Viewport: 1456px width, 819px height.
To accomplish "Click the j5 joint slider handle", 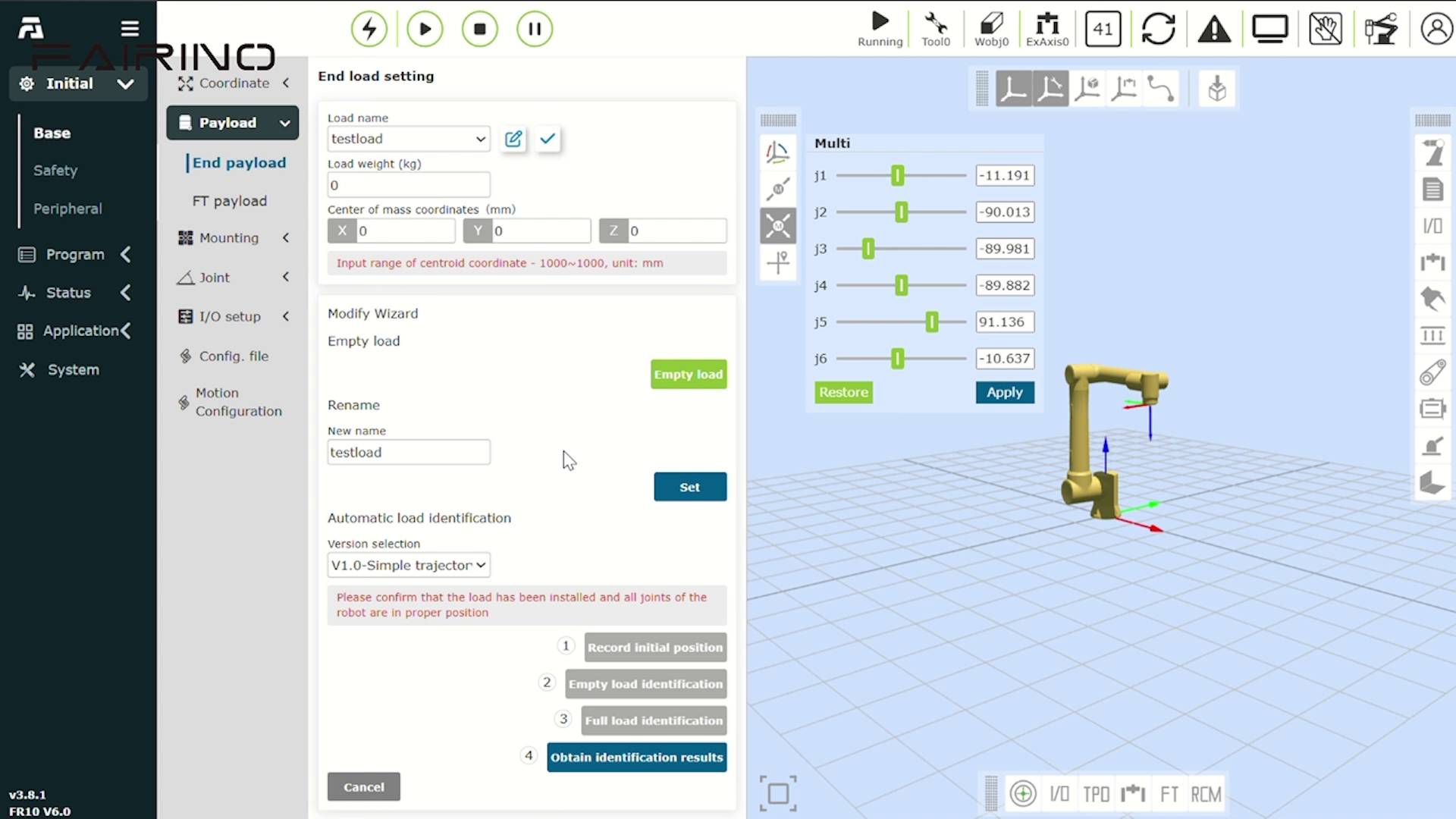I will point(932,322).
